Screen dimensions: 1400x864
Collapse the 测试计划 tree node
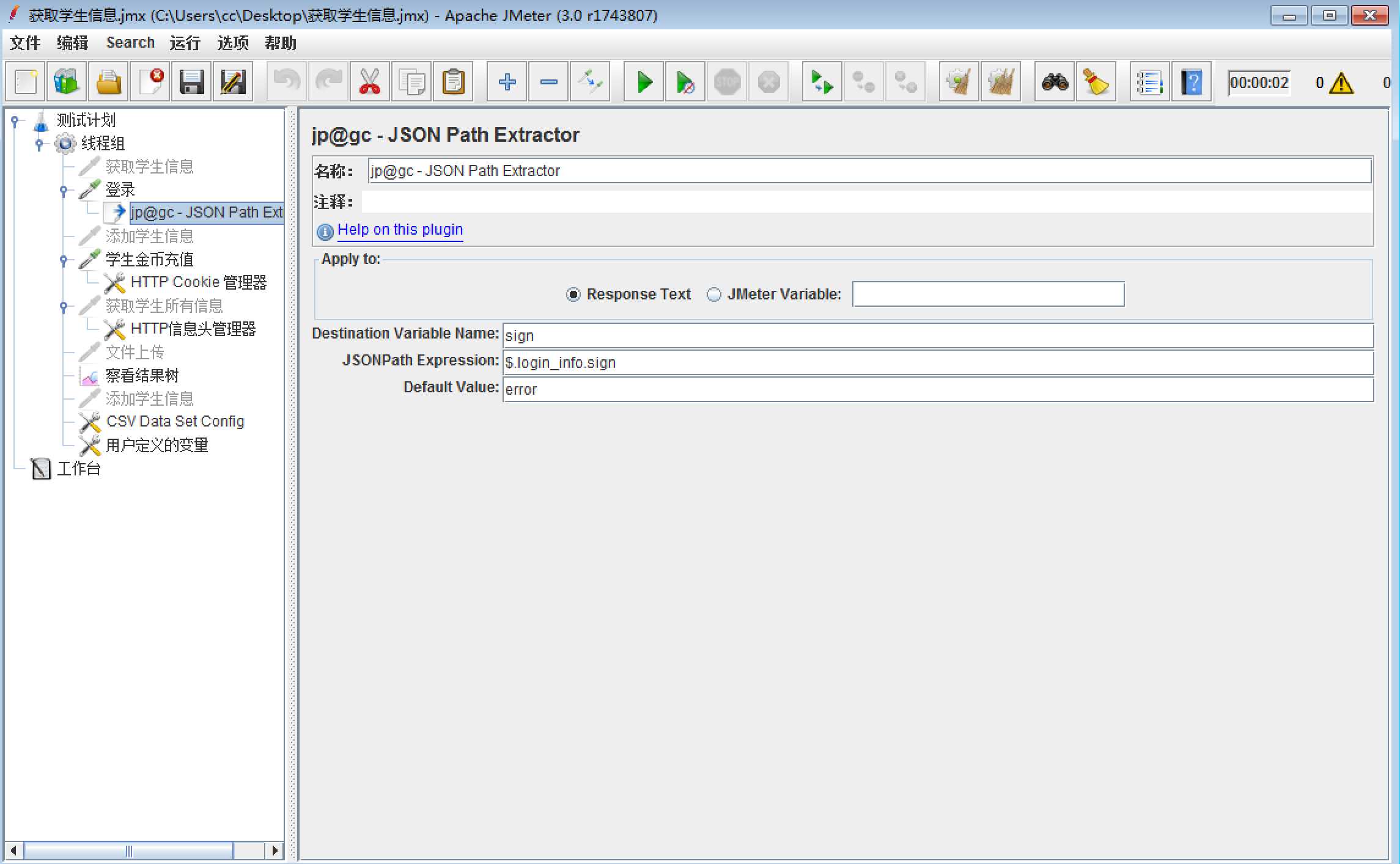pos(15,121)
